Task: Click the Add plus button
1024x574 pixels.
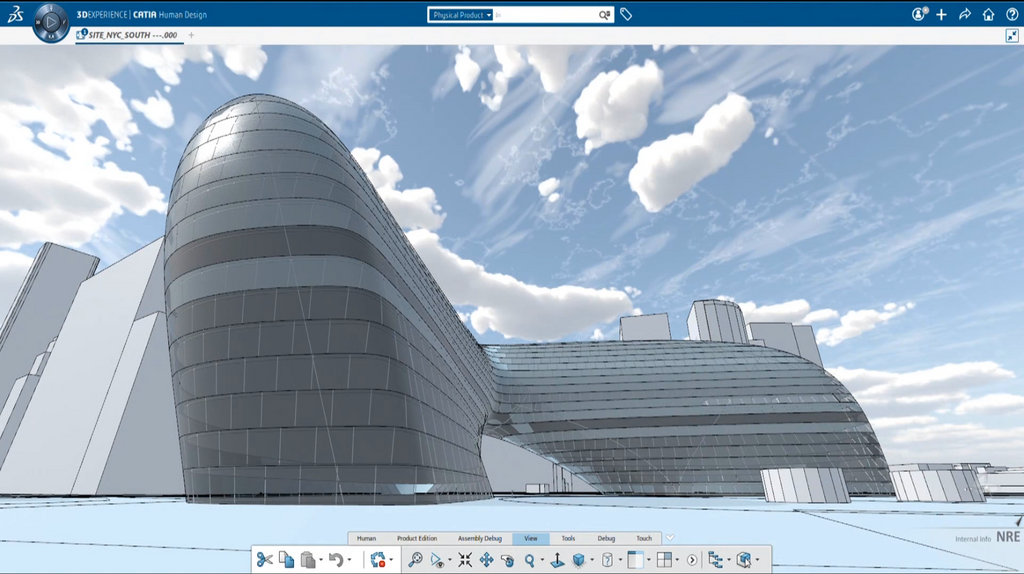Action: click(941, 15)
